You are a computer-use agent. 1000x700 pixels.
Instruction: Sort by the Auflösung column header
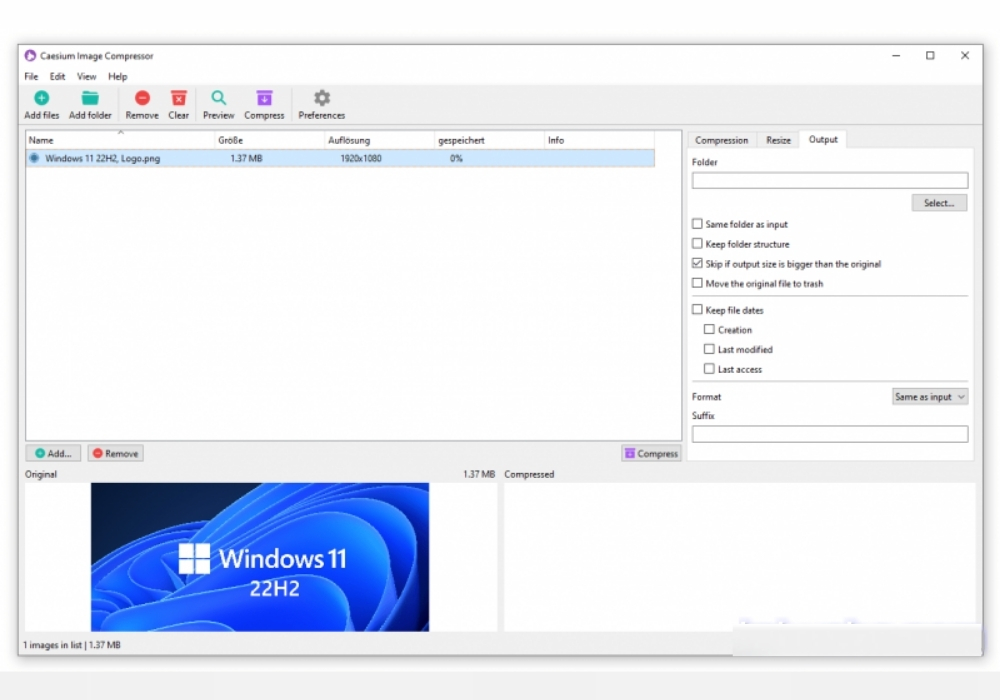click(x=379, y=140)
